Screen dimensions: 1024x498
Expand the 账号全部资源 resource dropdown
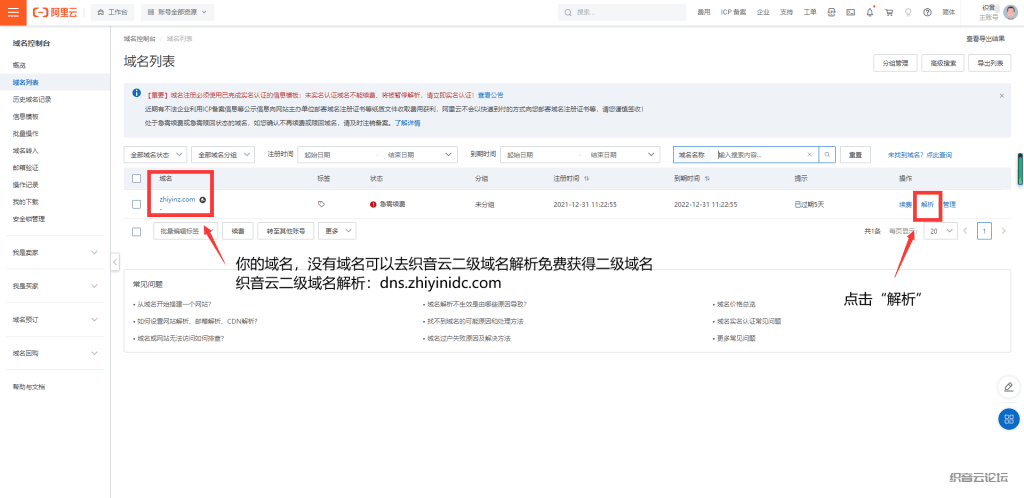177,12
